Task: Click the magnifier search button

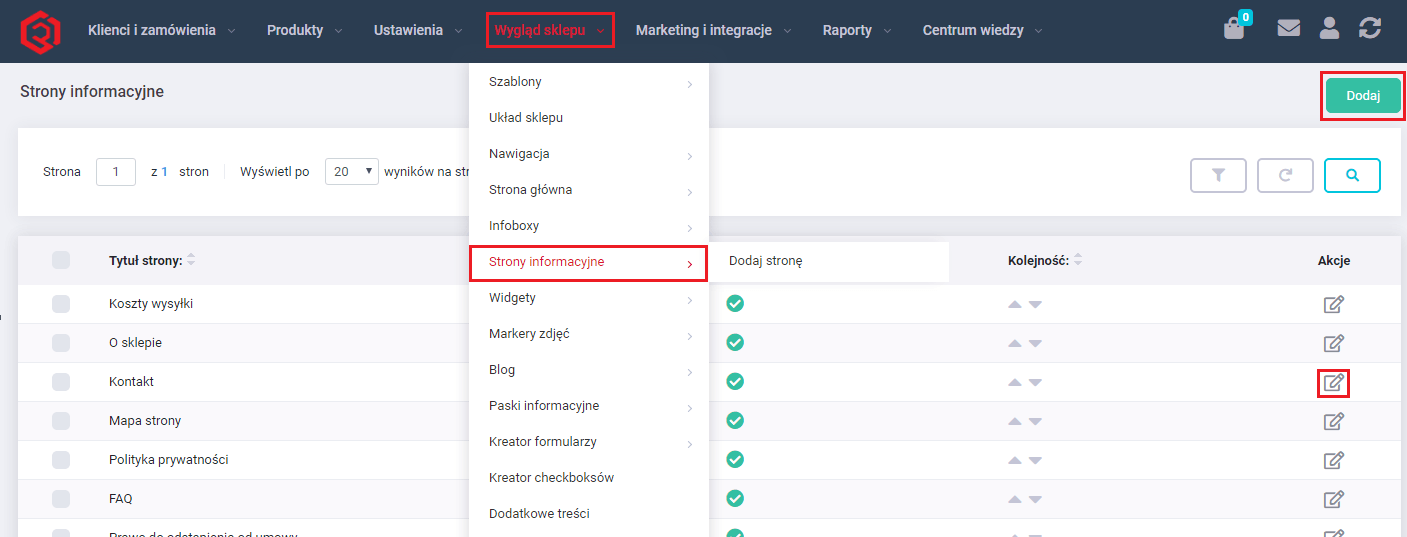Action: (x=1352, y=175)
